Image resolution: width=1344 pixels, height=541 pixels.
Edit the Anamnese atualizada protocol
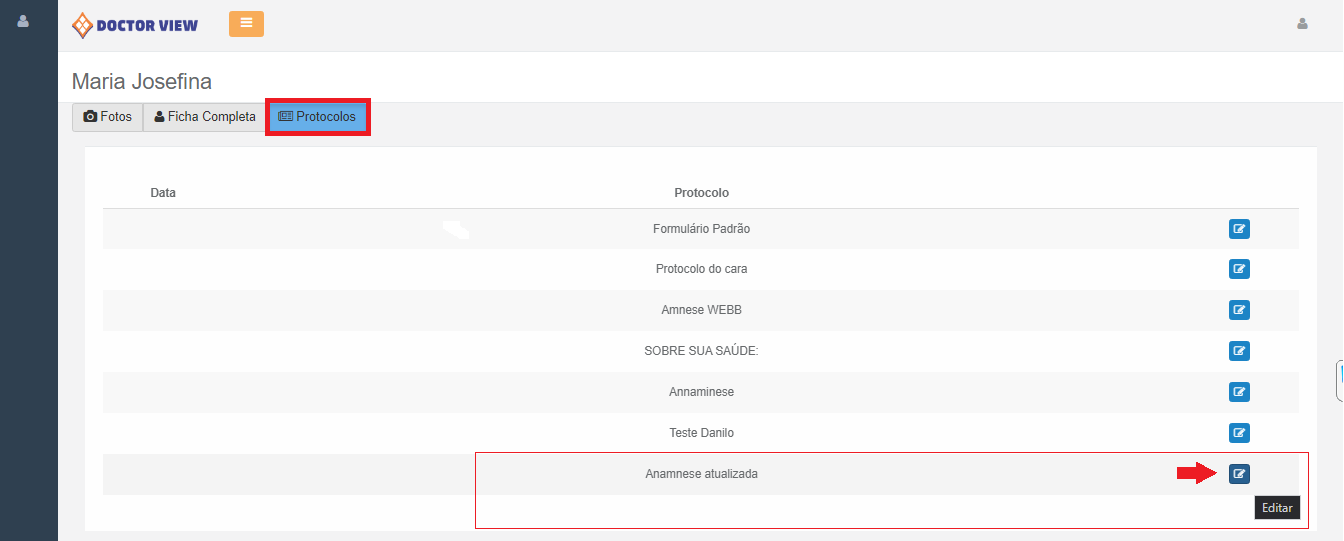(1239, 474)
